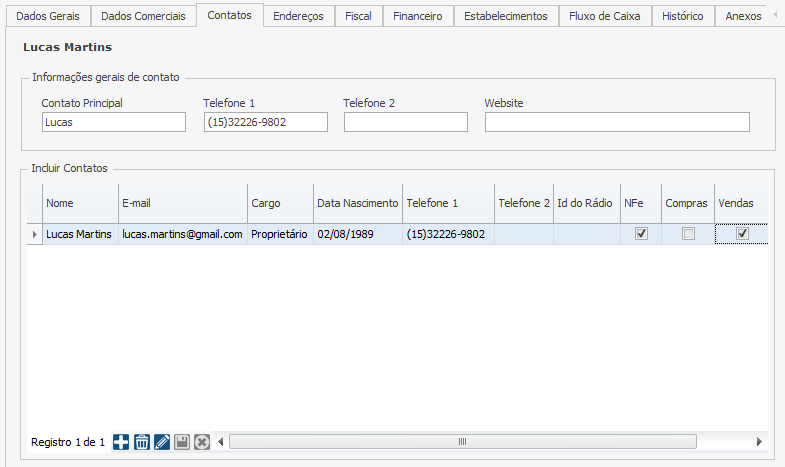Toggle the Vendas checkbox for Lucas Martins
Image resolution: width=785 pixels, height=467 pixels.
[x=742, y=234]
